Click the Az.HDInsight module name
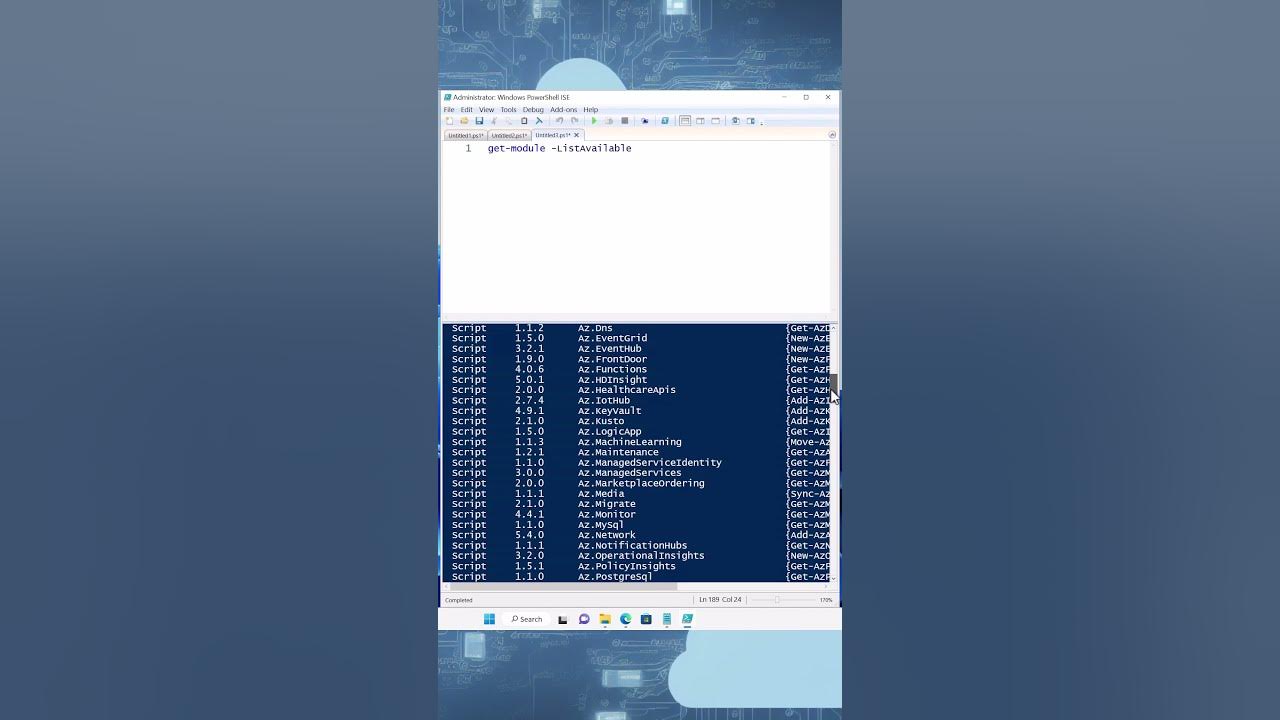1280x720 pixels. [612, 380]
